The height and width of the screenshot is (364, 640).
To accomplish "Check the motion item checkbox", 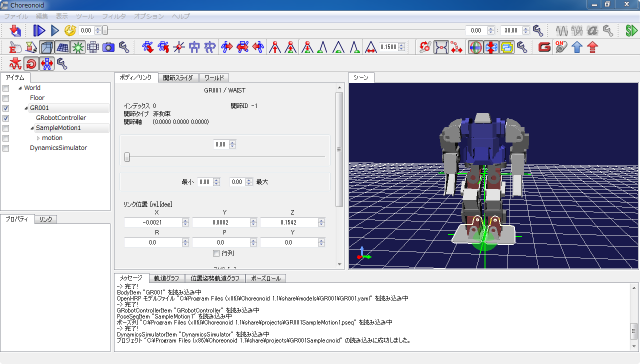I will 6,138.
